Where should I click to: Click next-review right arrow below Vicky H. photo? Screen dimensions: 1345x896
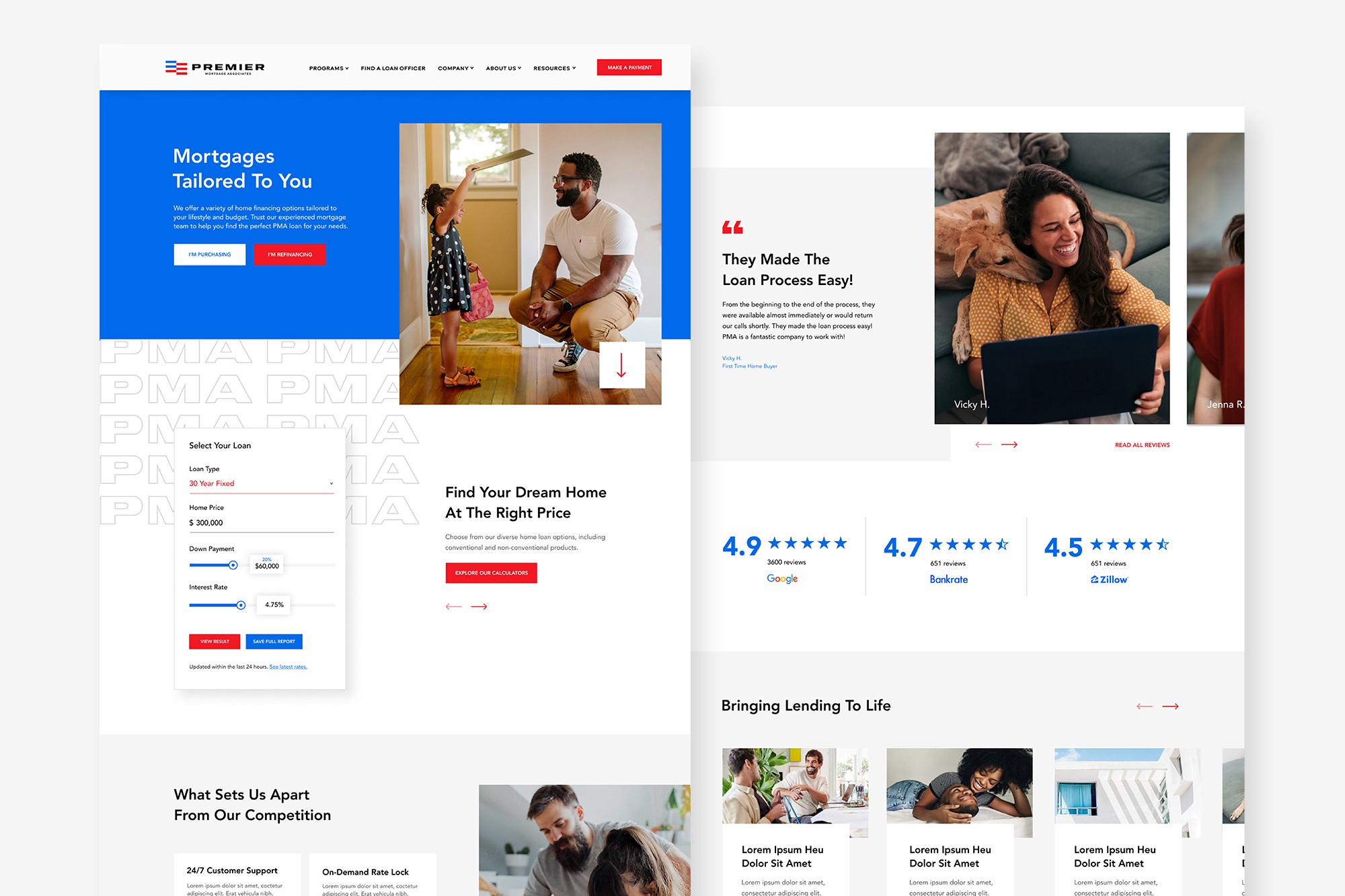[1009, 444]
